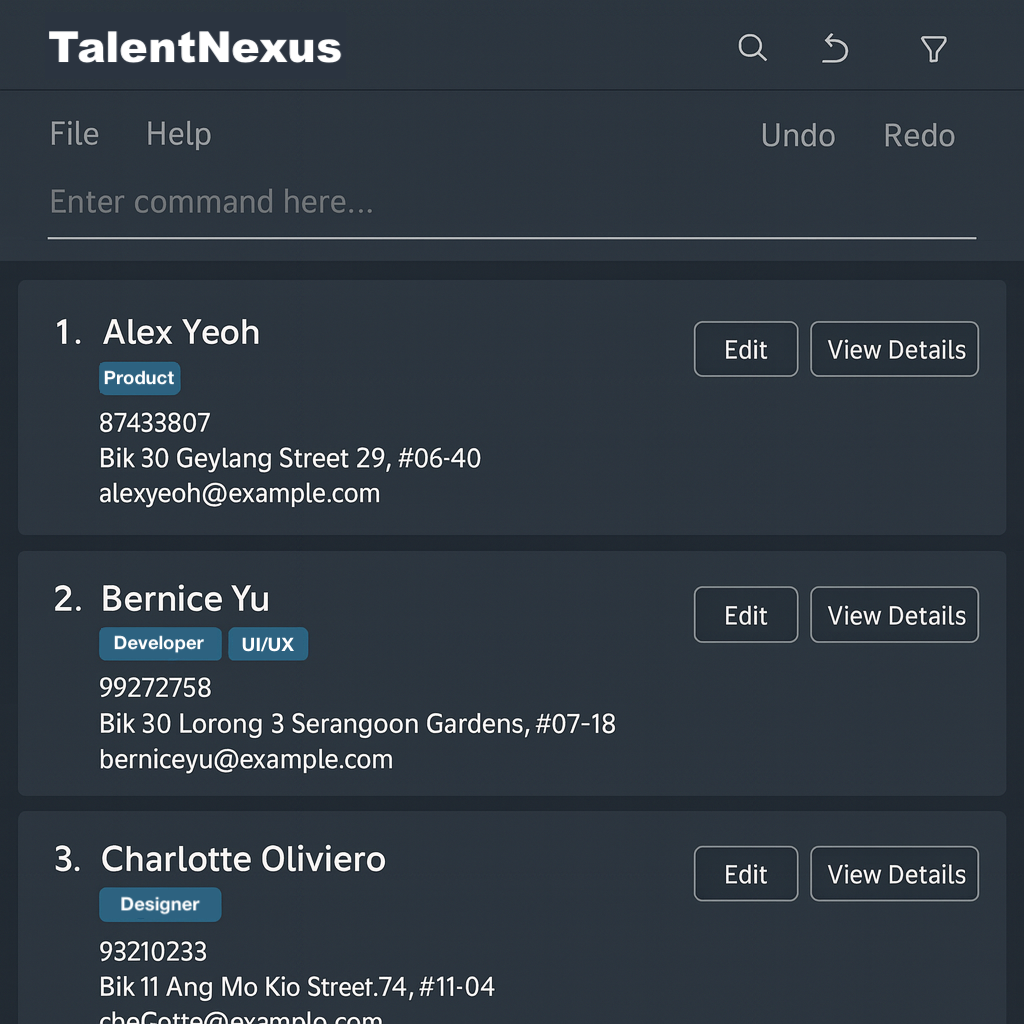View Details for Charlotte Oliviero
The width and height of the screenshot is (1024, 1024).
[894, 874]
